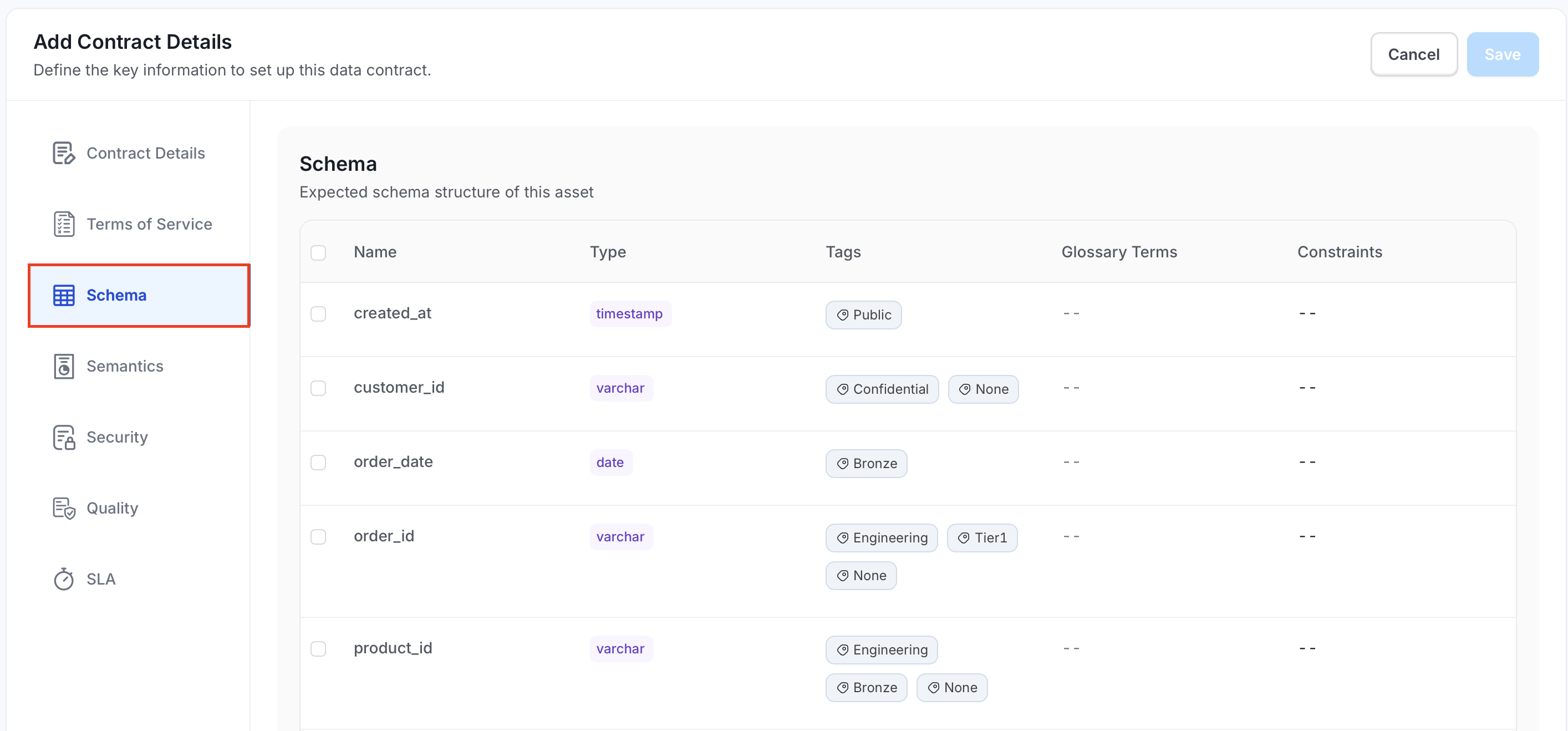
Task: Click the product_id column name
Action: [393, 648]
